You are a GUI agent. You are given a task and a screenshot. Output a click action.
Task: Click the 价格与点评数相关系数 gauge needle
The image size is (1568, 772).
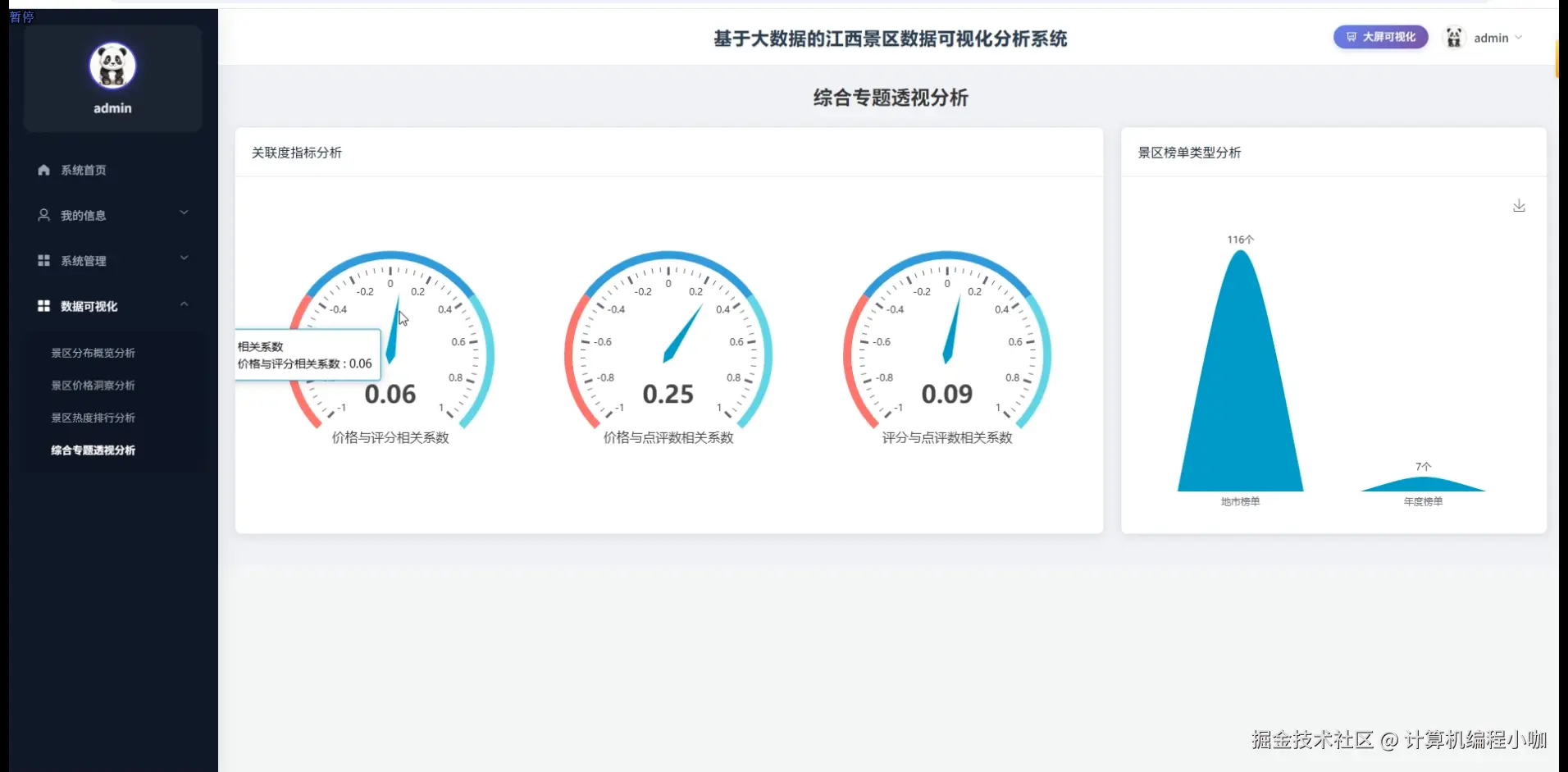681,334
